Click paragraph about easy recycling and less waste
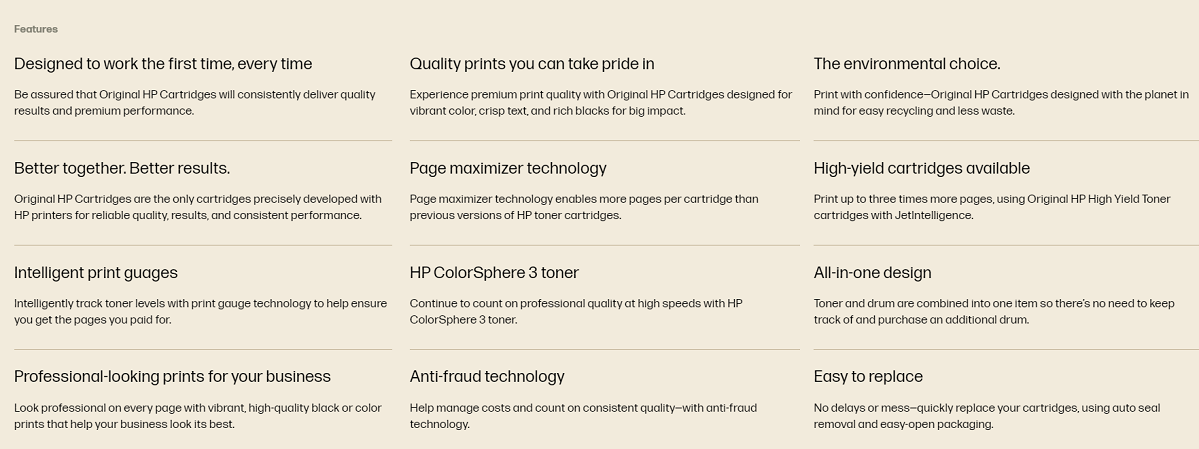 [x=1001, y=102]
